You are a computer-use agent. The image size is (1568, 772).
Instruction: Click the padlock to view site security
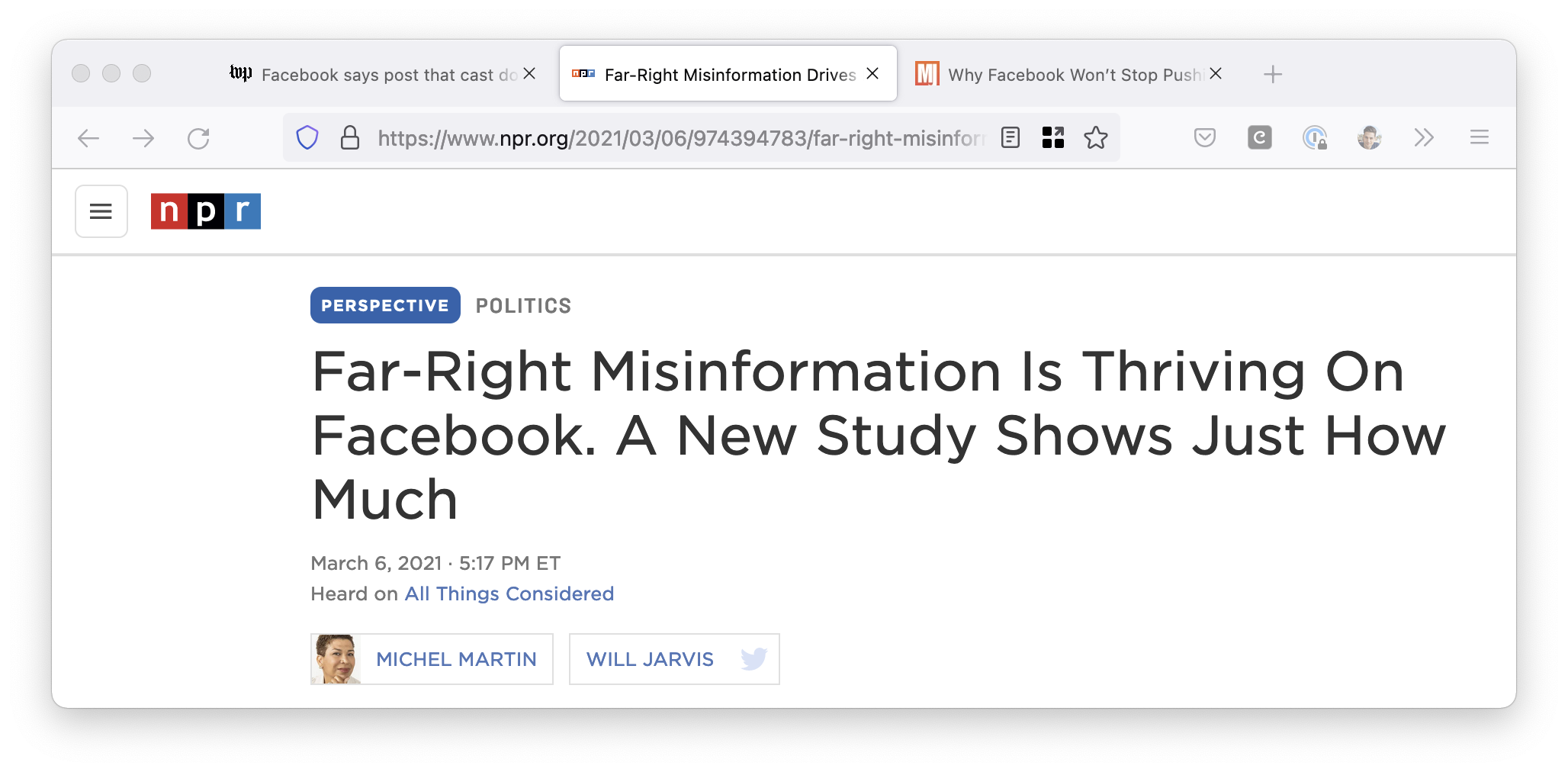(350, 138)
